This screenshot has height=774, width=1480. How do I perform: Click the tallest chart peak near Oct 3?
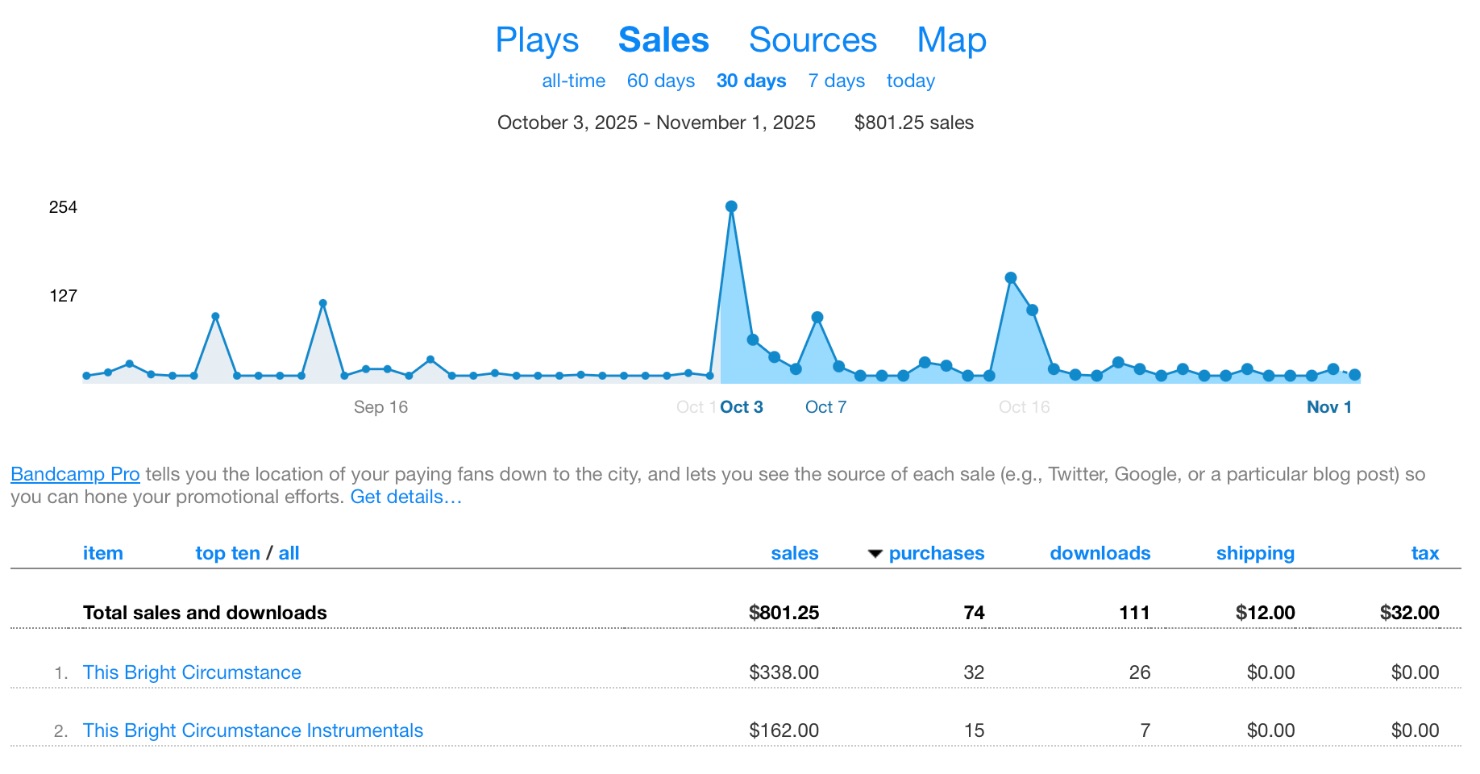pyautogui.click(x=731, y=206)
